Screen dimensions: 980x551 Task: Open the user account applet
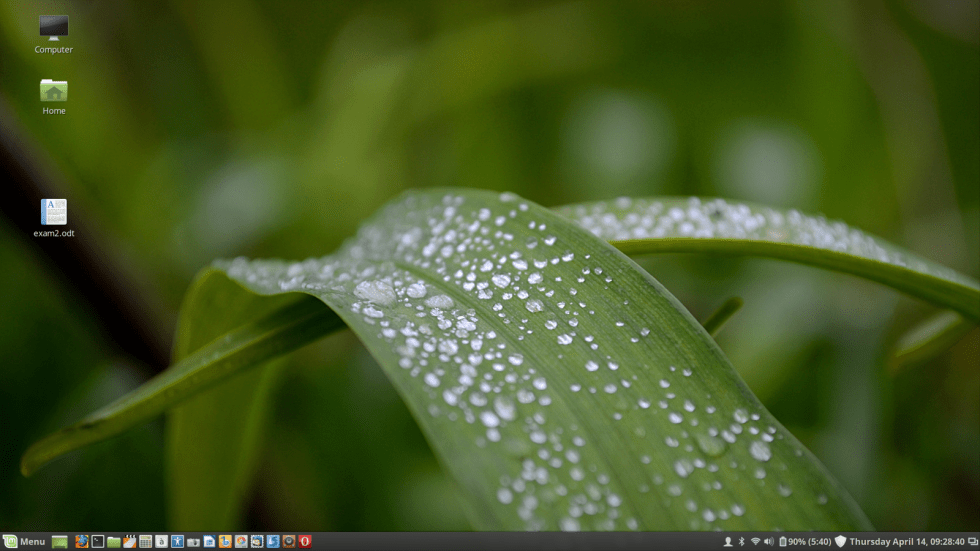[728, 541]
